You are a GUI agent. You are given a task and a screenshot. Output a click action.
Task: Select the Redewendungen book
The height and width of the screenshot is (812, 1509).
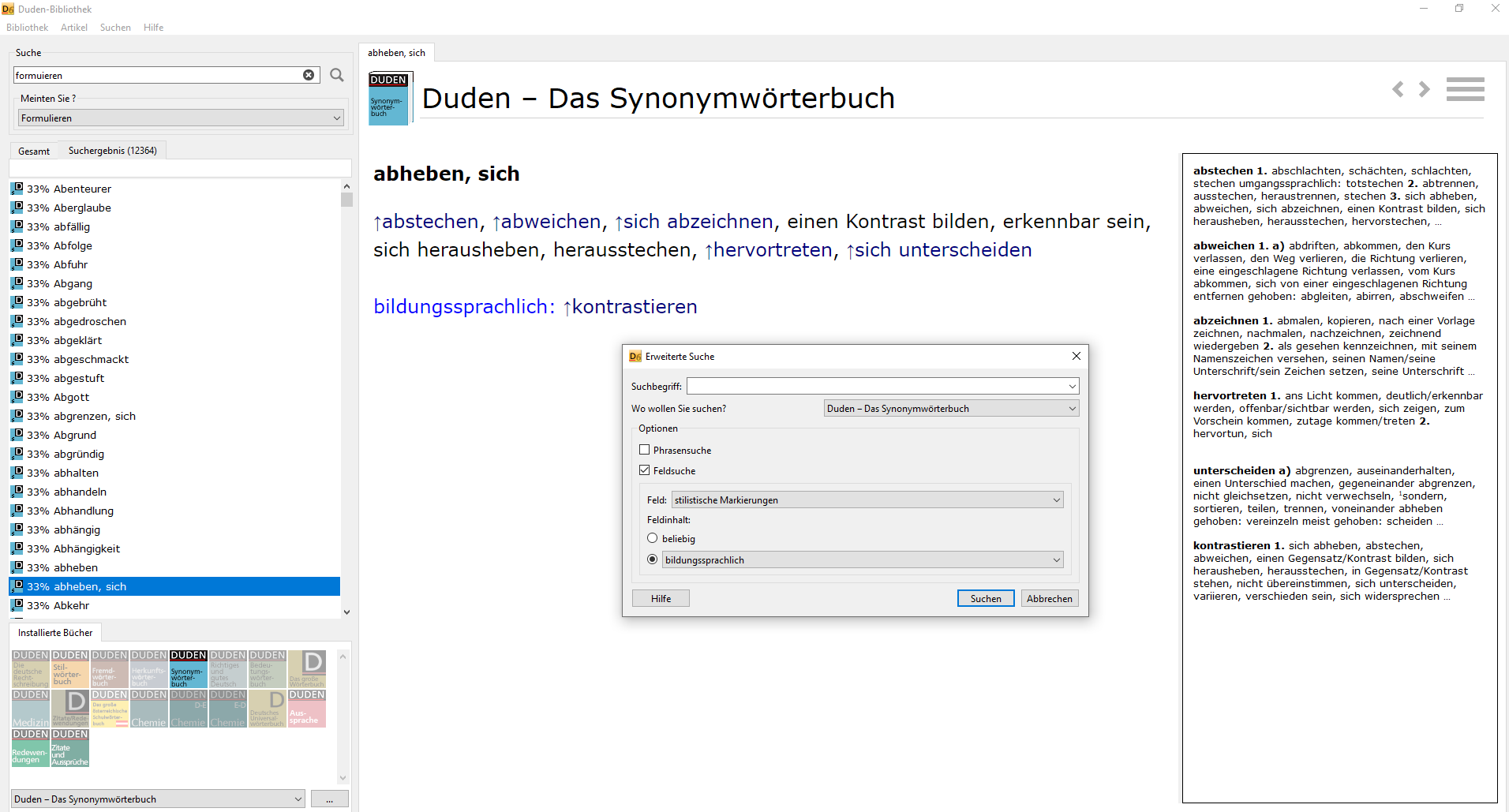coord(31,747)
